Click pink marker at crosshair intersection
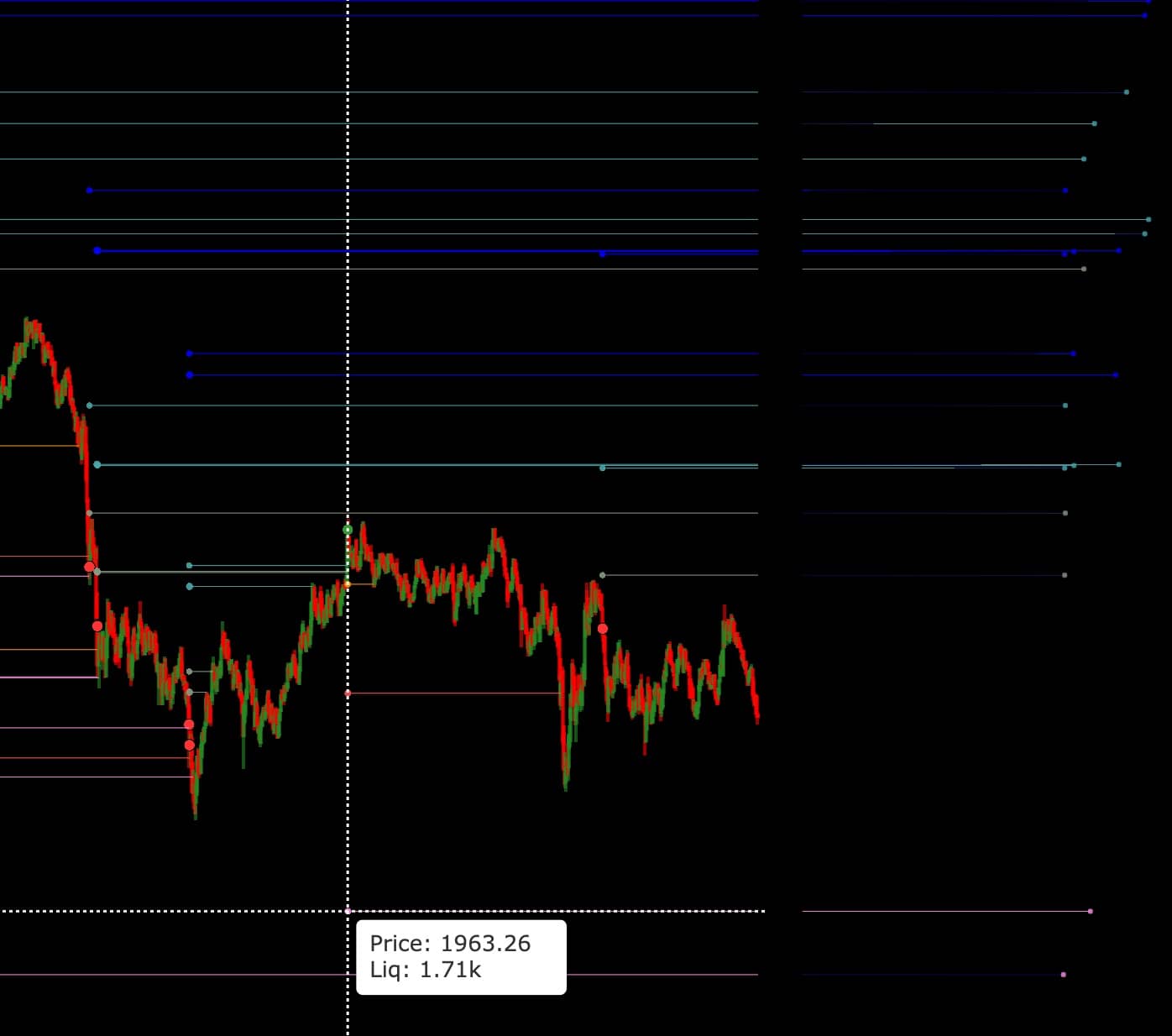1172x1036 pixels. 348,911
